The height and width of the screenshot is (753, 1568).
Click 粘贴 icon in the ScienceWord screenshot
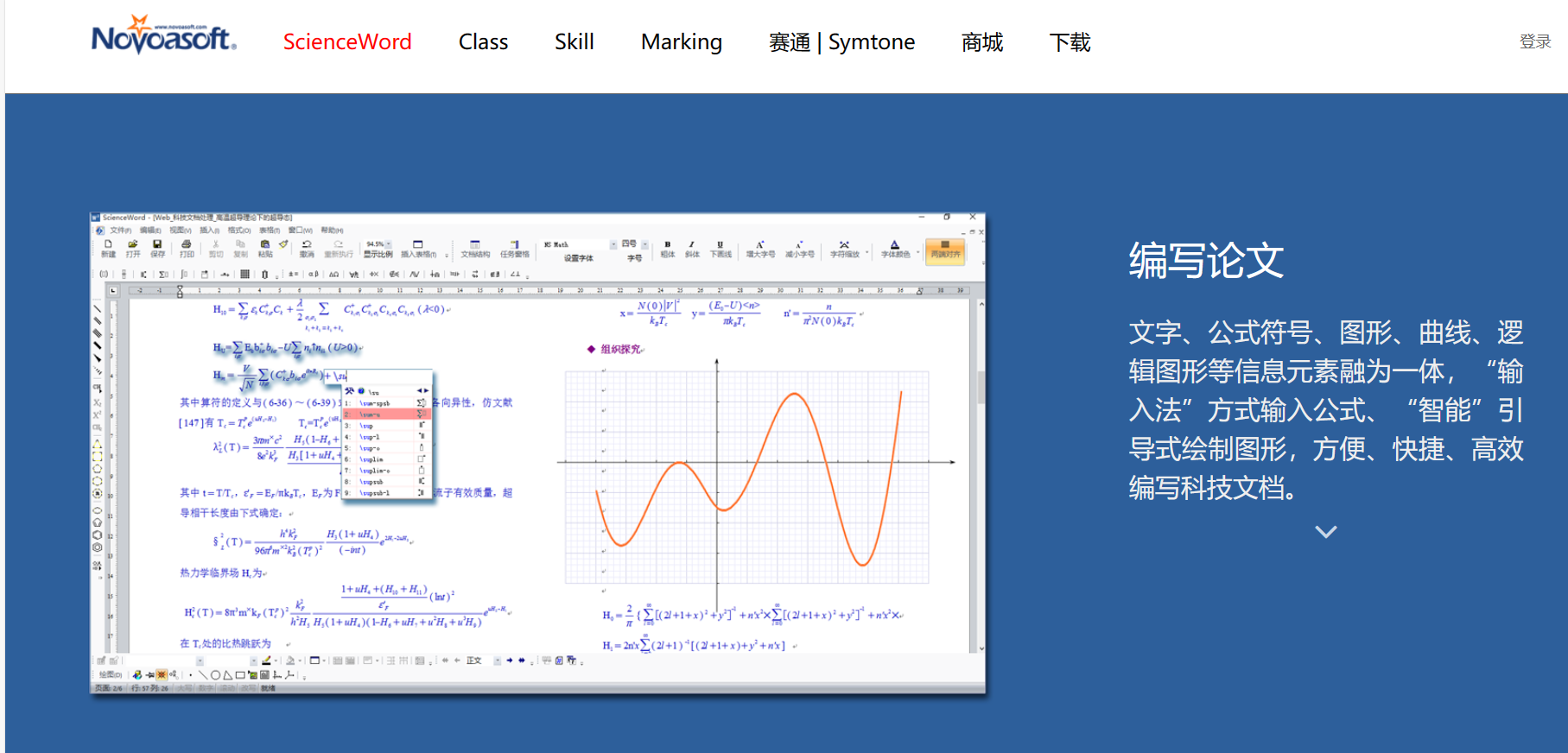point(265,249)
